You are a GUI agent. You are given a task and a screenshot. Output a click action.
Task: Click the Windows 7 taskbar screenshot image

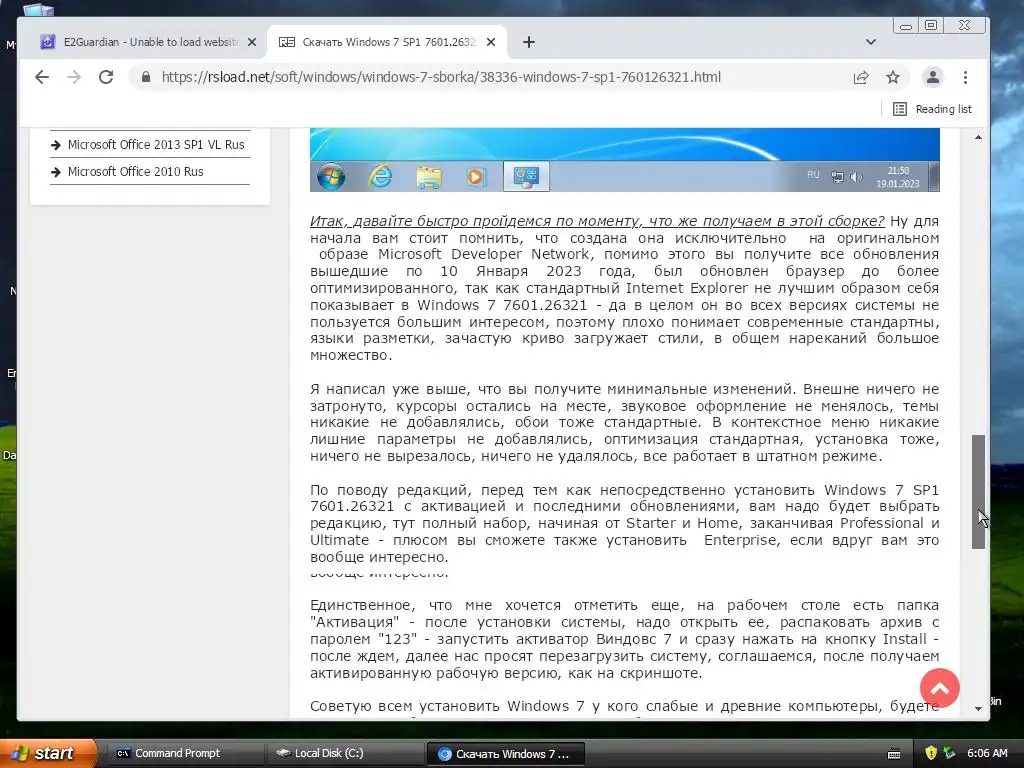coord(624,160)
